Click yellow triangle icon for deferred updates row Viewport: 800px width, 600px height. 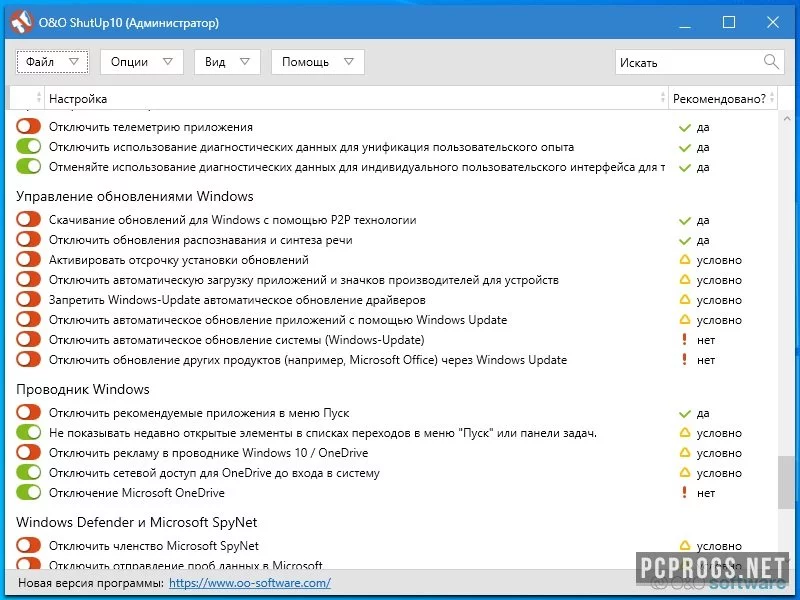point(685,260)
